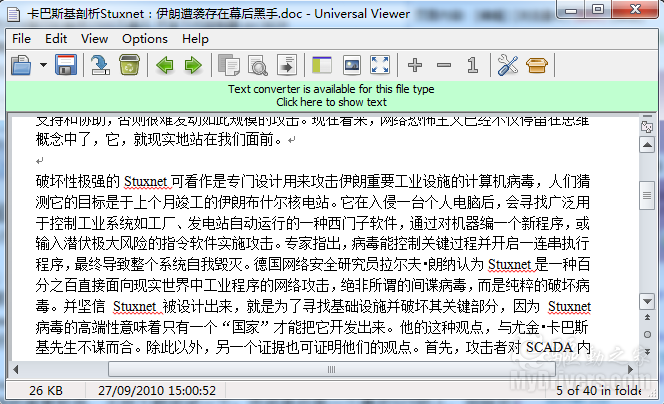Click the '5 of 40 in folder' status
664x404 pixels.
[x=599, y=390]
